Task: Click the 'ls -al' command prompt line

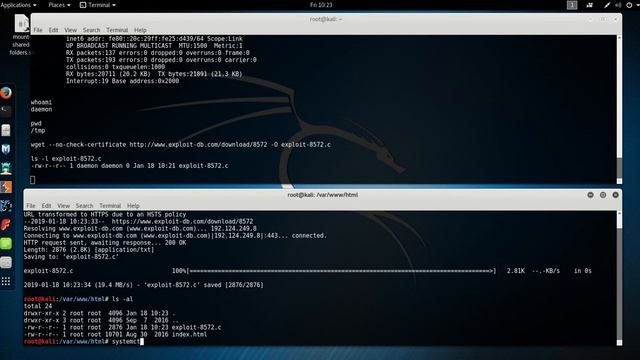Action: click(78, 299)
